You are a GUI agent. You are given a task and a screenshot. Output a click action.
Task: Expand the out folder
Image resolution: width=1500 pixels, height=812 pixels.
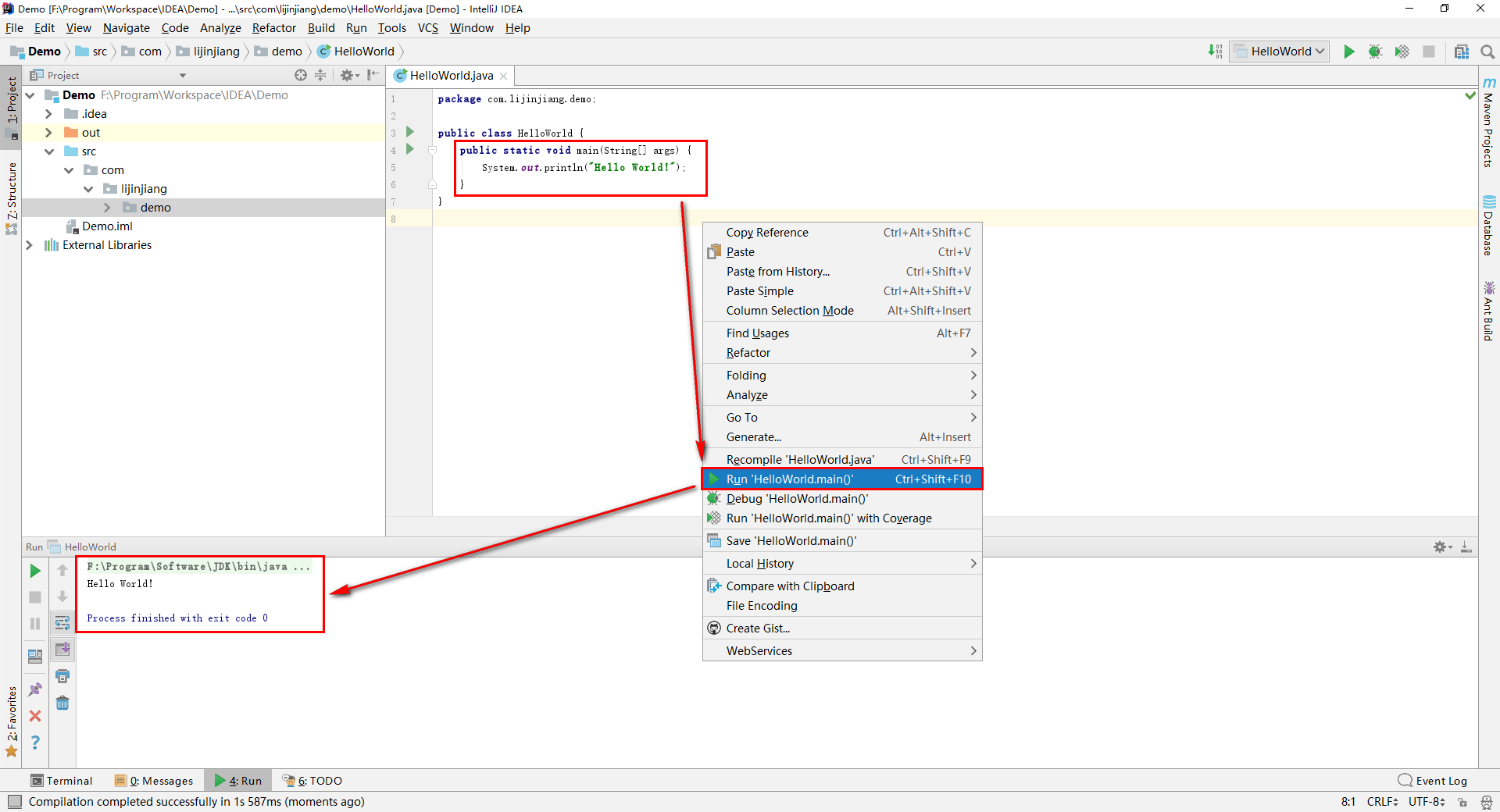coord(49,133)
